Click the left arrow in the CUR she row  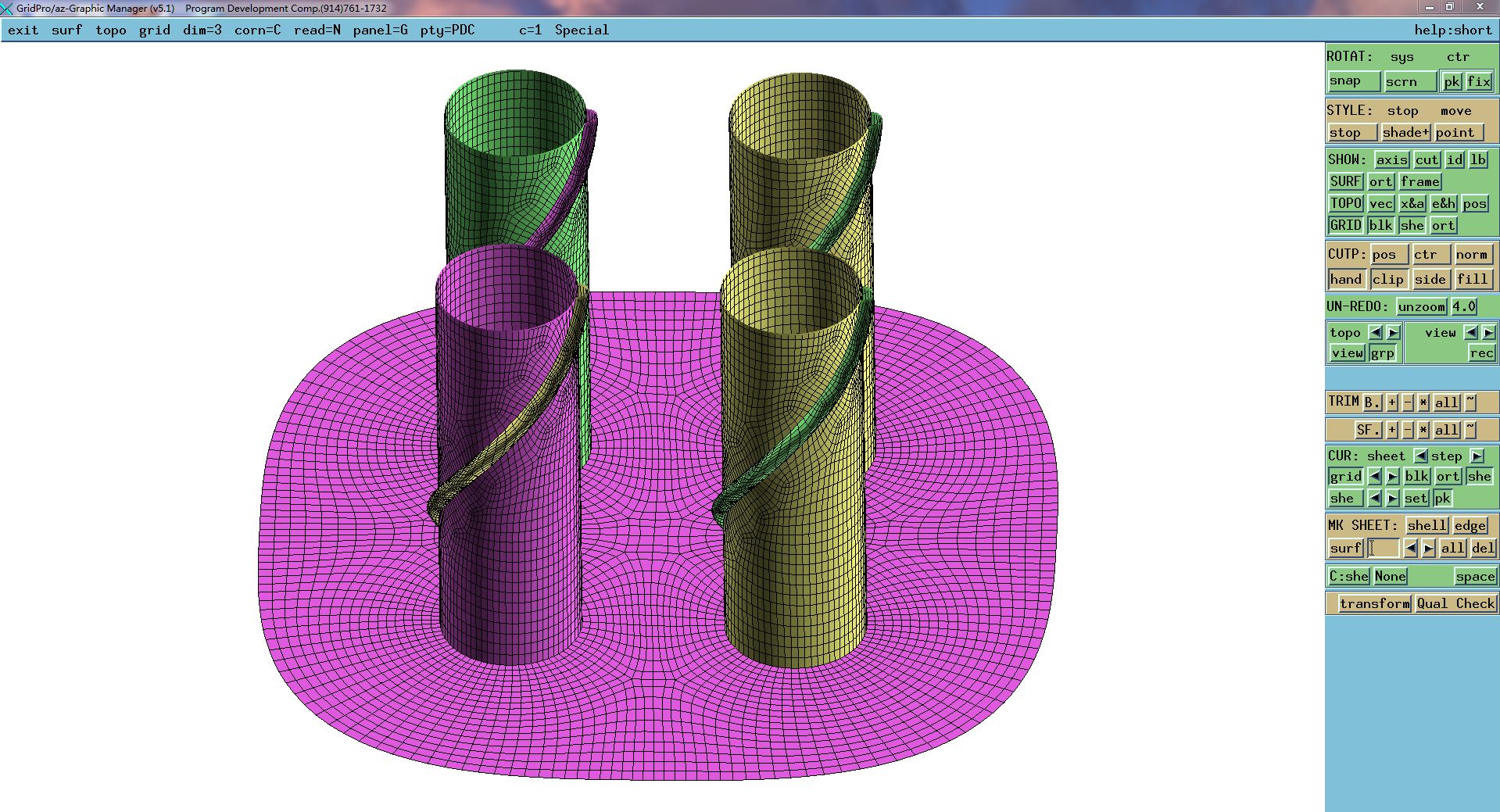(1375, 498)
